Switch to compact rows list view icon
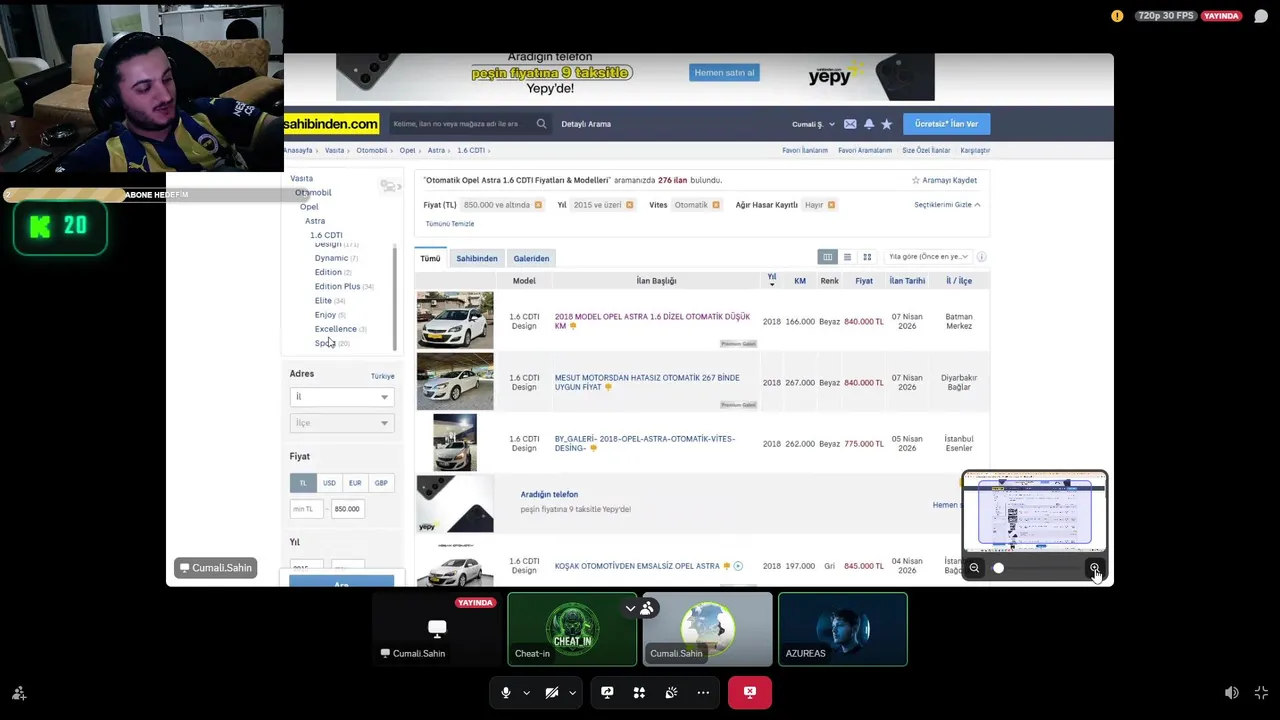This screenshot has width=1280, height=720. (x=847, y=257)
